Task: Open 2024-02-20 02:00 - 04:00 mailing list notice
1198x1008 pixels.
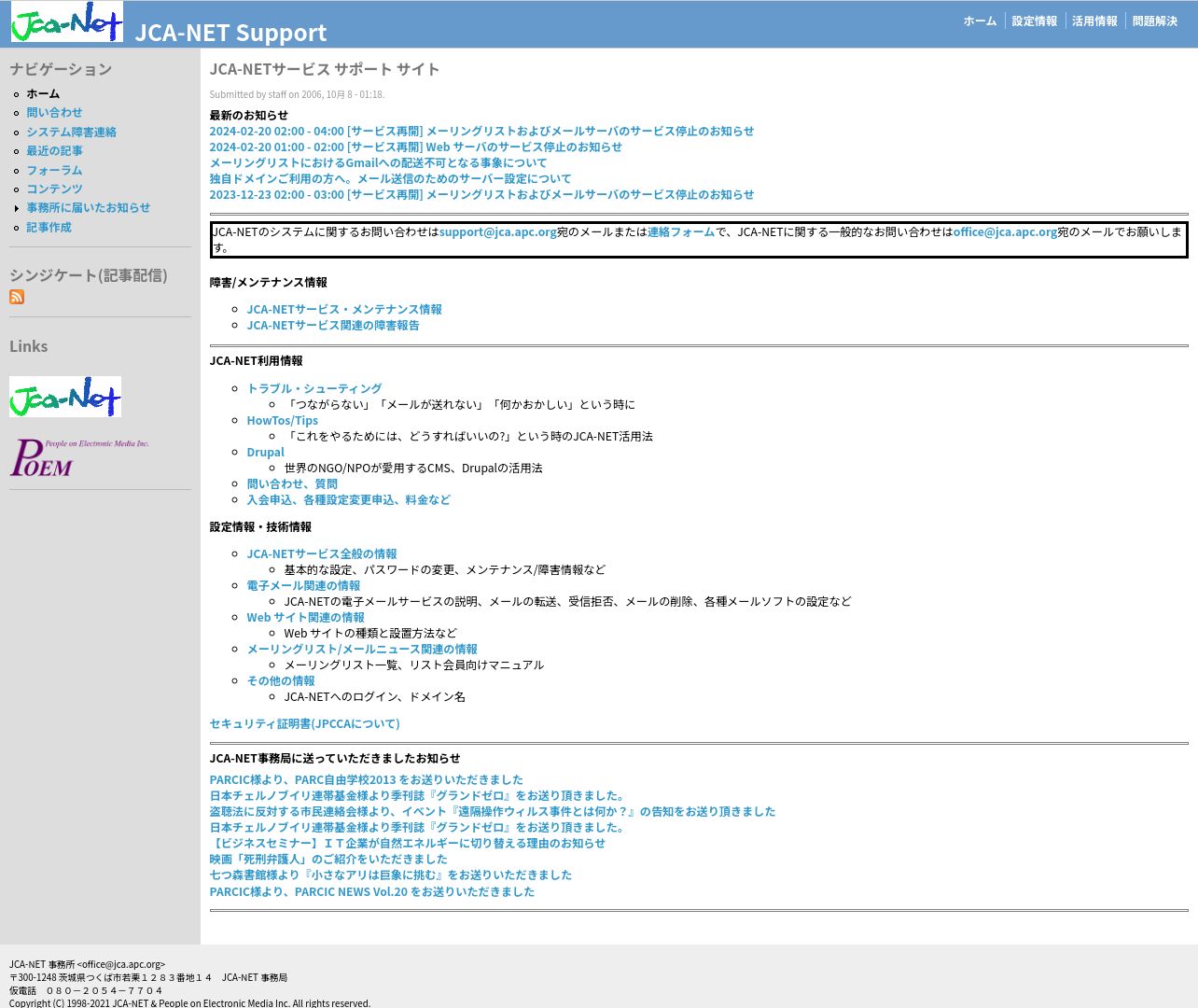Action: coord(481,131)
